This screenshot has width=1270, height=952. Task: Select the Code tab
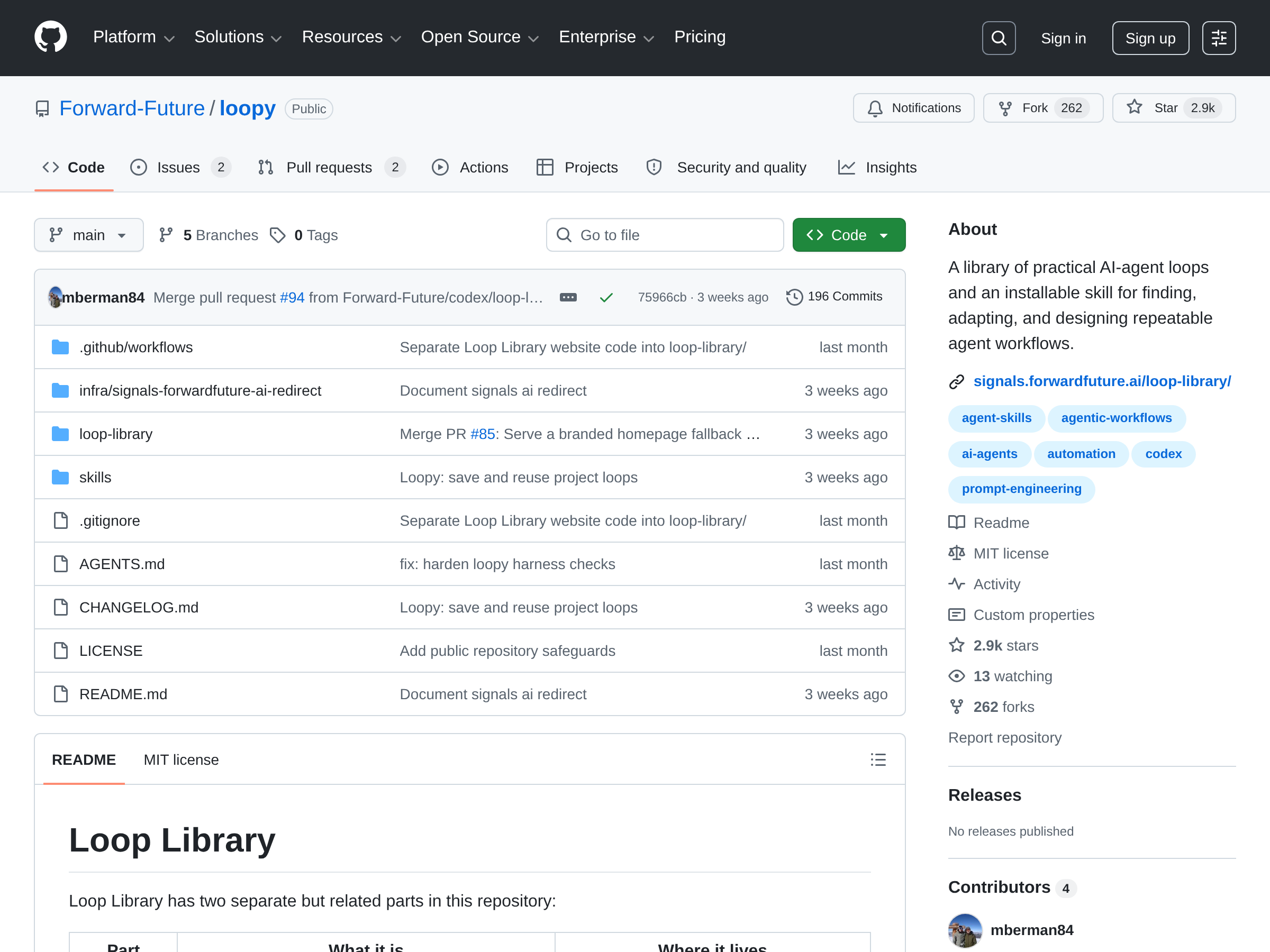tap(74, 168)
